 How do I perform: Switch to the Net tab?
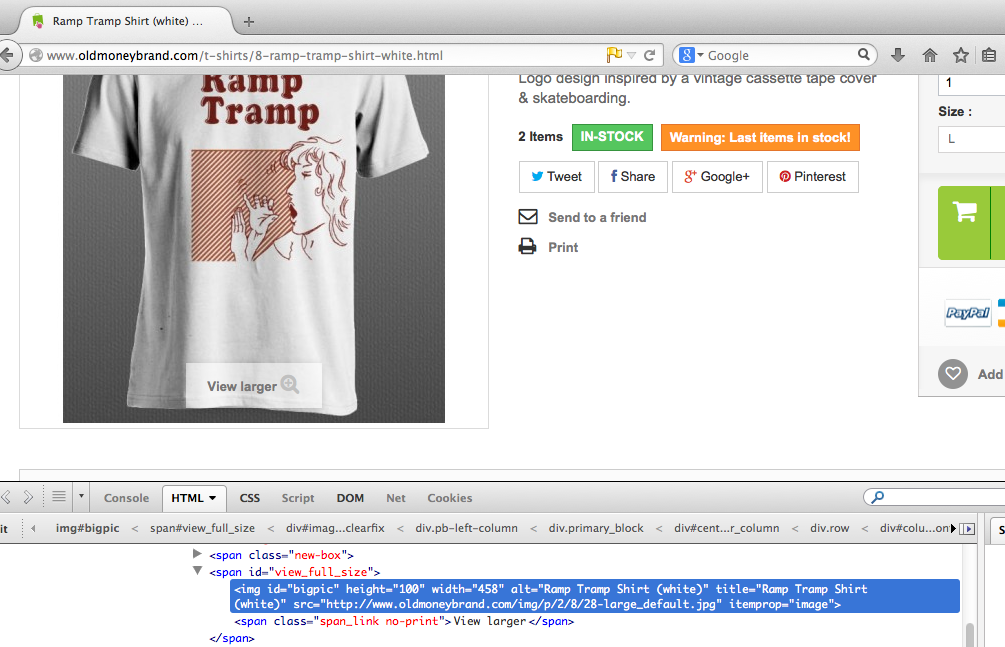tap(396, 498)
